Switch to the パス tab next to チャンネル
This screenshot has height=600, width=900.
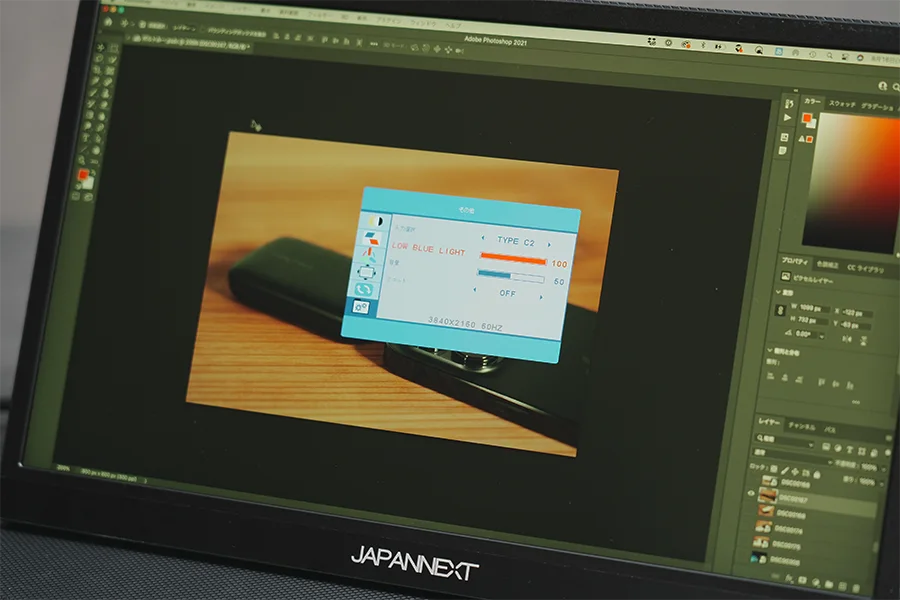[x=829, y=429]
